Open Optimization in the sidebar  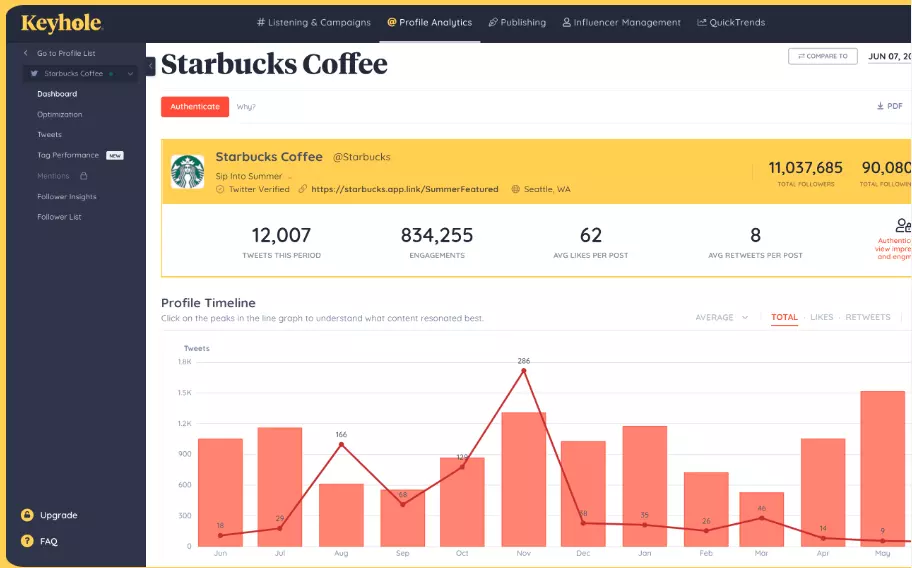(59, 115)
